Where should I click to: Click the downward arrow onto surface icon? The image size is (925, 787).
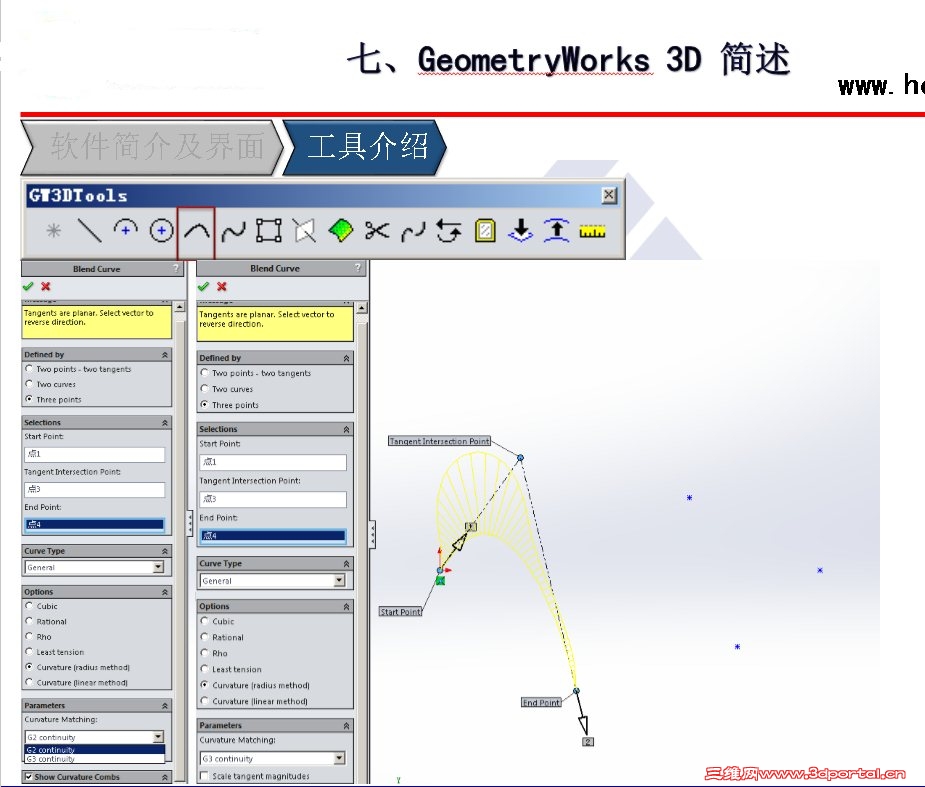(x=520, y=230)
